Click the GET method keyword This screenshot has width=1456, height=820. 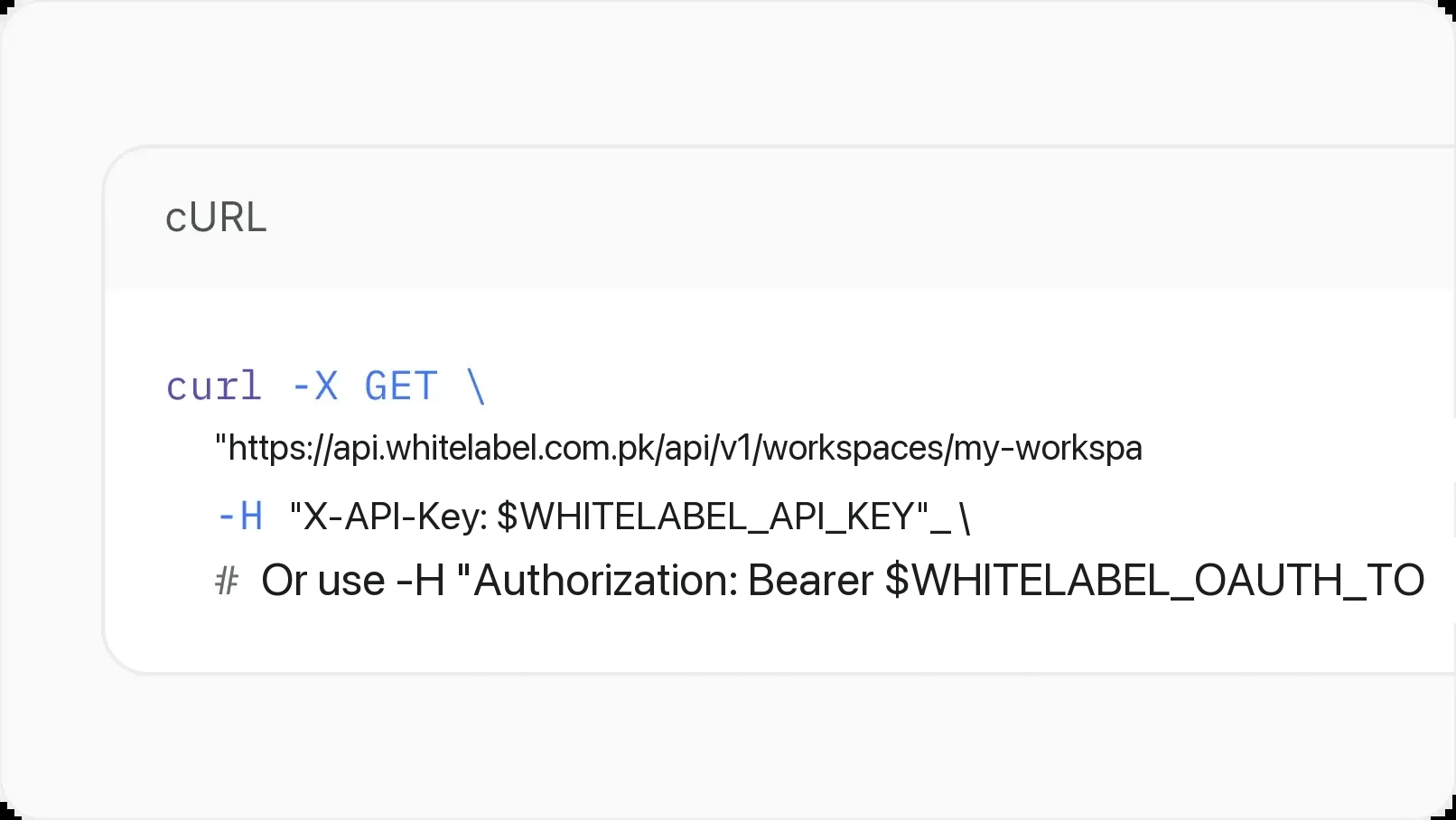pyautogui.click(x=401, y=387)
